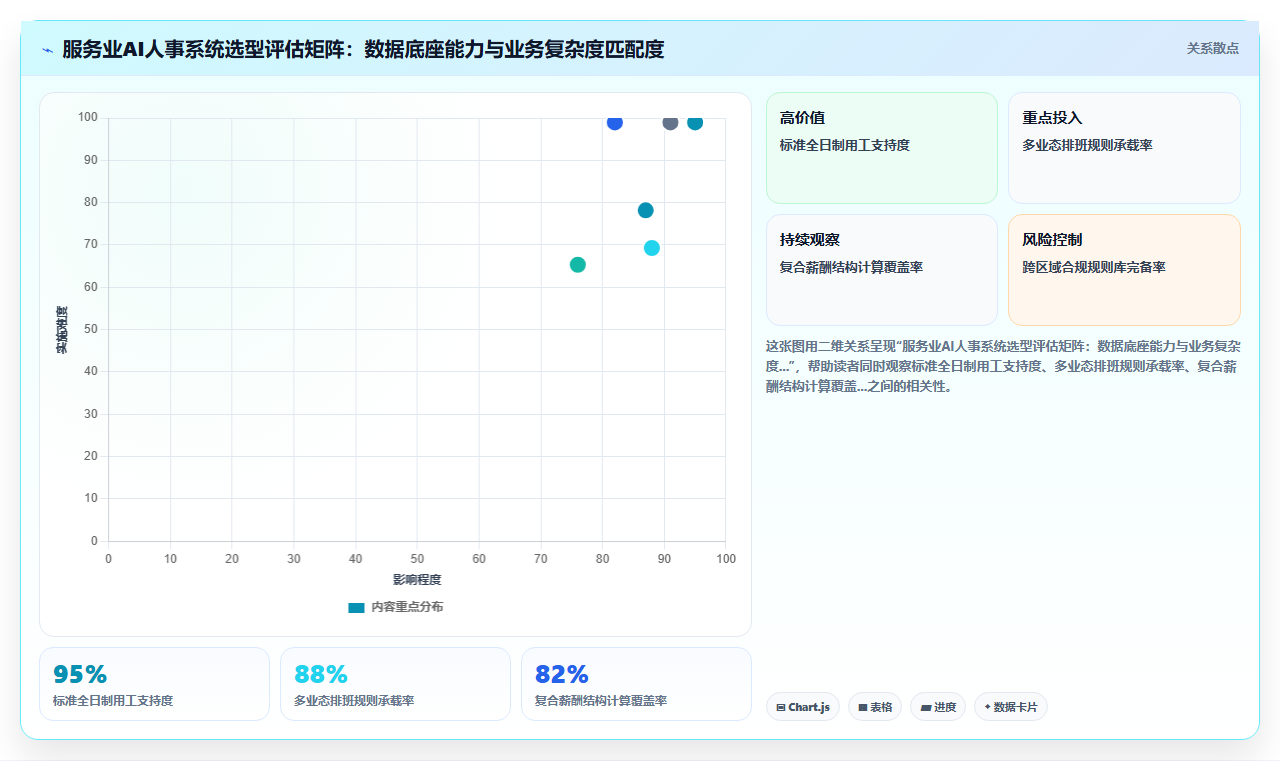The height and width of the screenshot is (761, 1280).
Task: Click the scatter point at y 78
Action: 646,210
